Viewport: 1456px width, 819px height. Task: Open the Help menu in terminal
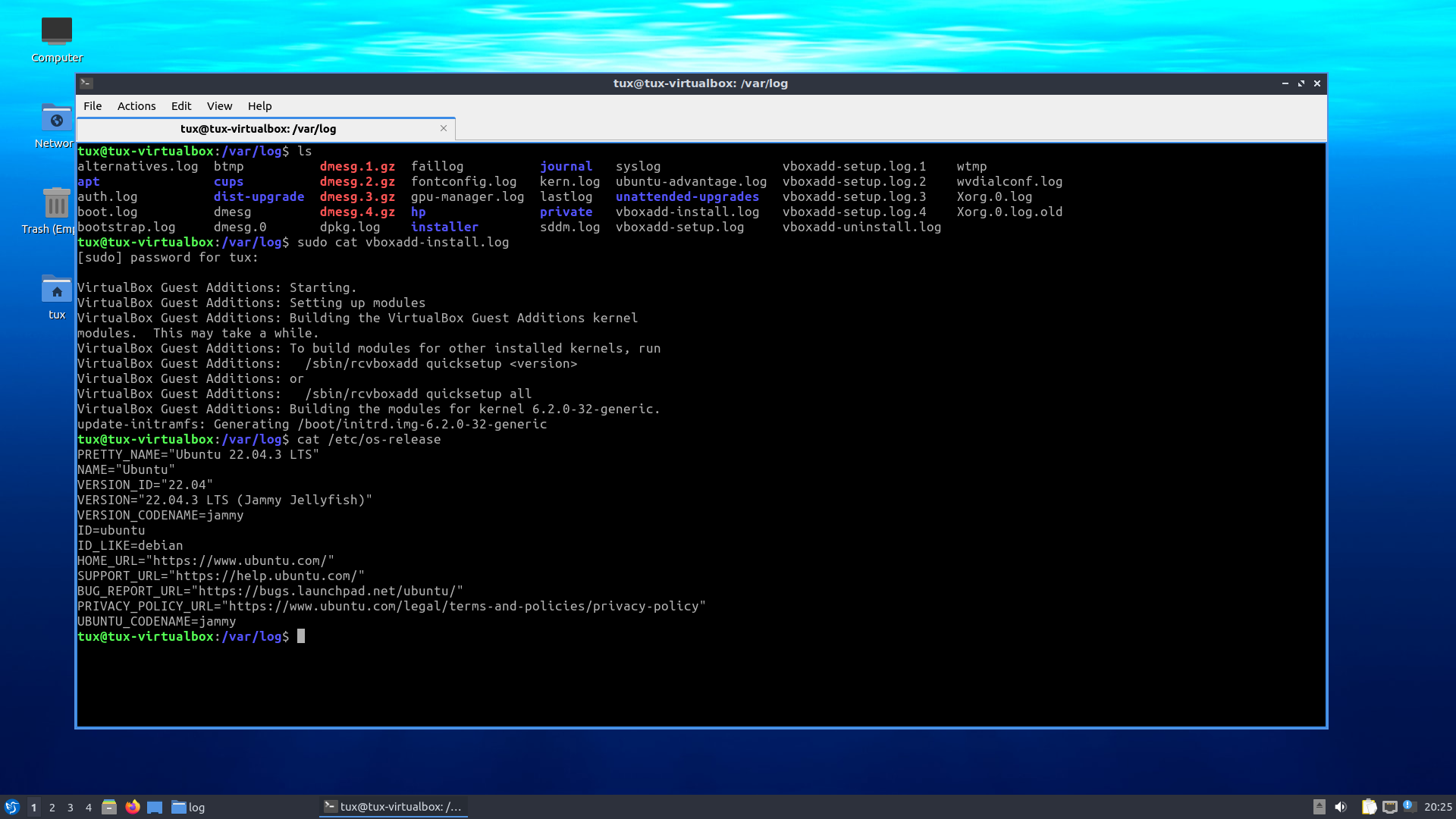click(x=259, y=106)
